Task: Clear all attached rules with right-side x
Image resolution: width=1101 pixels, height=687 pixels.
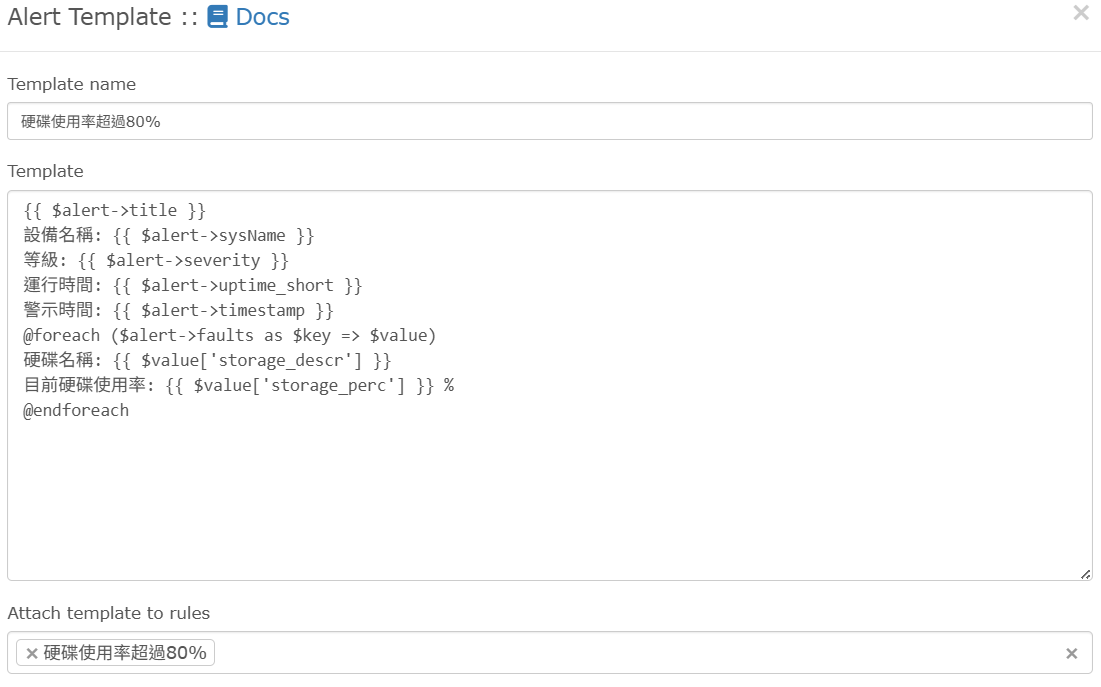Action: coord(1071,654)
